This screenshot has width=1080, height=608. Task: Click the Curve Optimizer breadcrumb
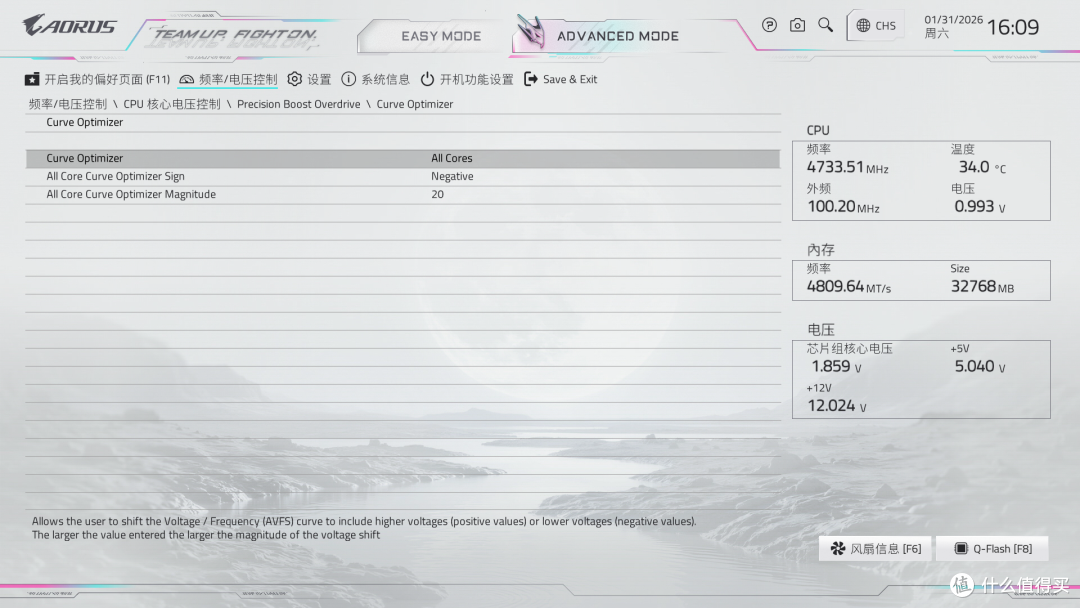click(x=415, y=104)
